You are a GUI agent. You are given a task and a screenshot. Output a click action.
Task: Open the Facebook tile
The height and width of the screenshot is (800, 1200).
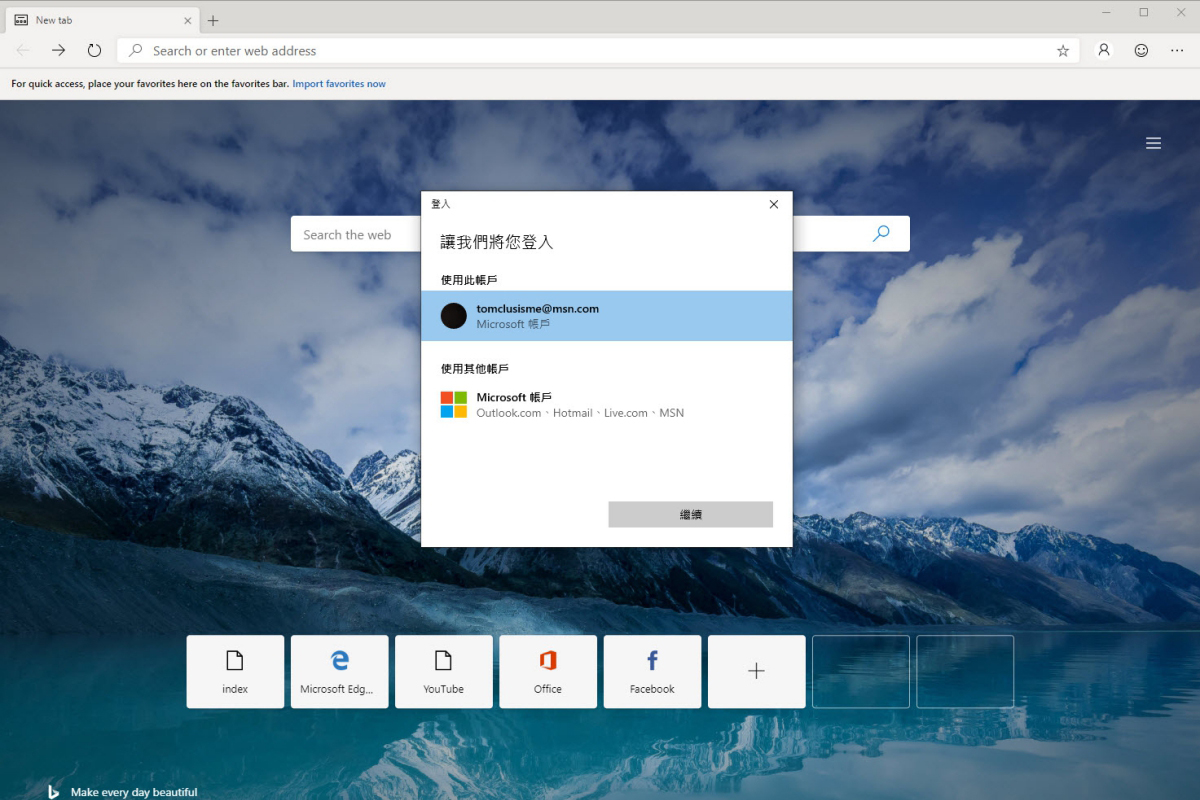click(x=652, y=671)
